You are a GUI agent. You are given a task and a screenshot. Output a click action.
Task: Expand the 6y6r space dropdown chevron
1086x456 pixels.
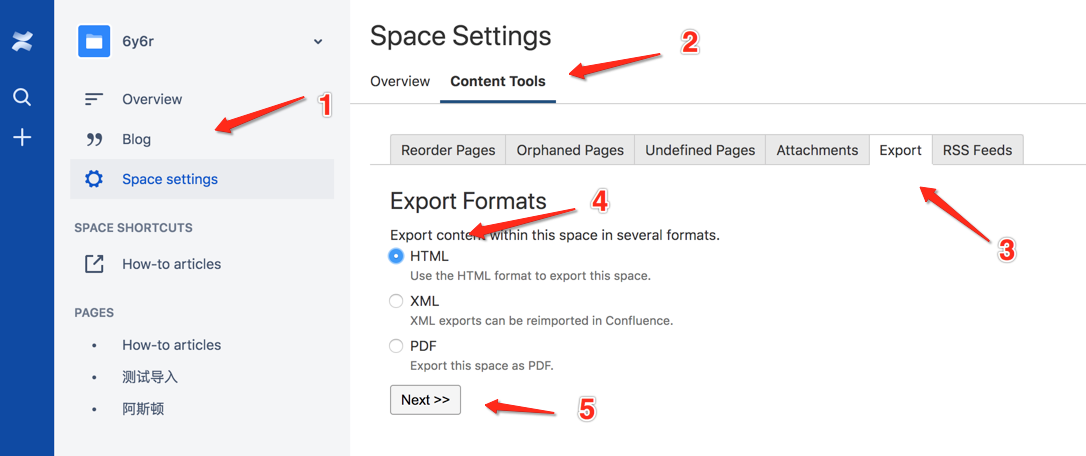pyautogui.click(x=318, y=42)
